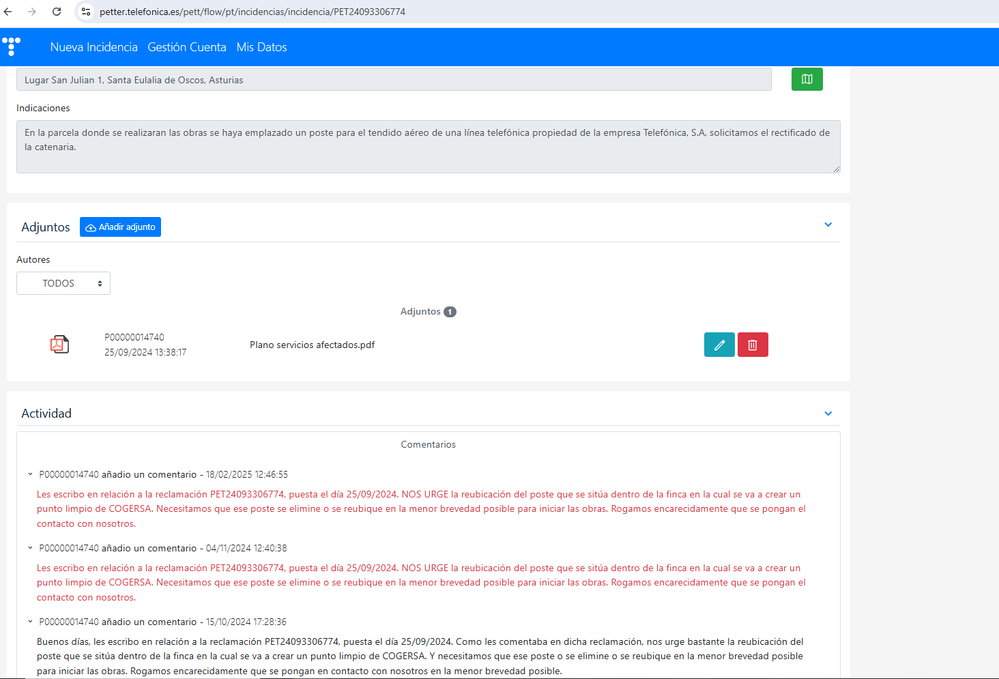
Task: Open the Mis Datos menu
Action: coord(261,47)
